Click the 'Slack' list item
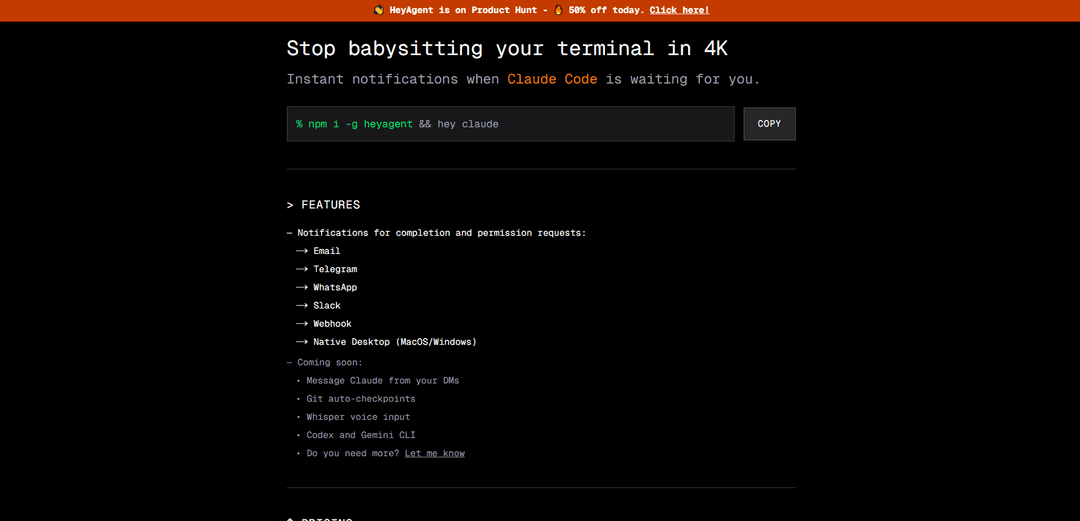The height and width of the screenshot is (521, 1080). tap(326, 305)
